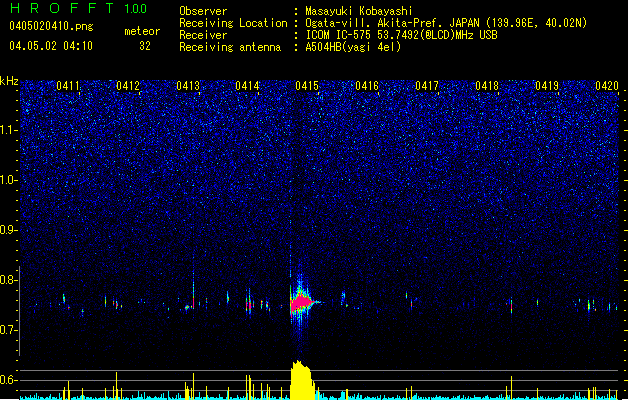Click the kHz axis unit label
The width and height of the screenshot is (629, 400).
click(9, 81)
